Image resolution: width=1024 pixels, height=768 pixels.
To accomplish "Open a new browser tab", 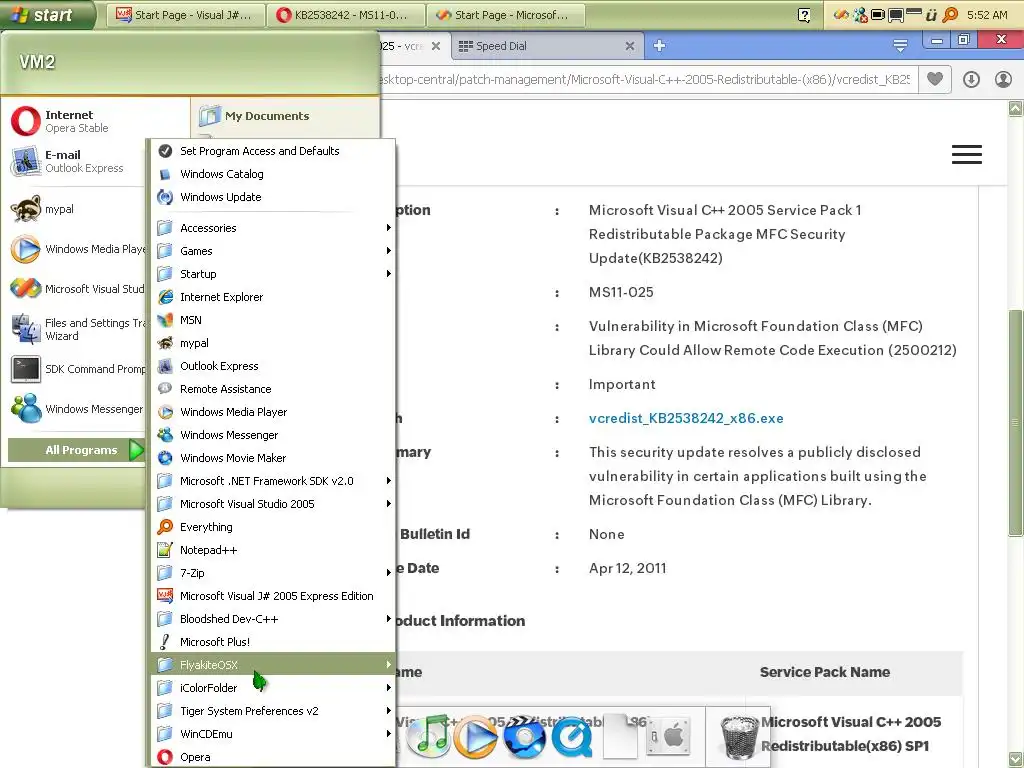I will coord(660,45).
